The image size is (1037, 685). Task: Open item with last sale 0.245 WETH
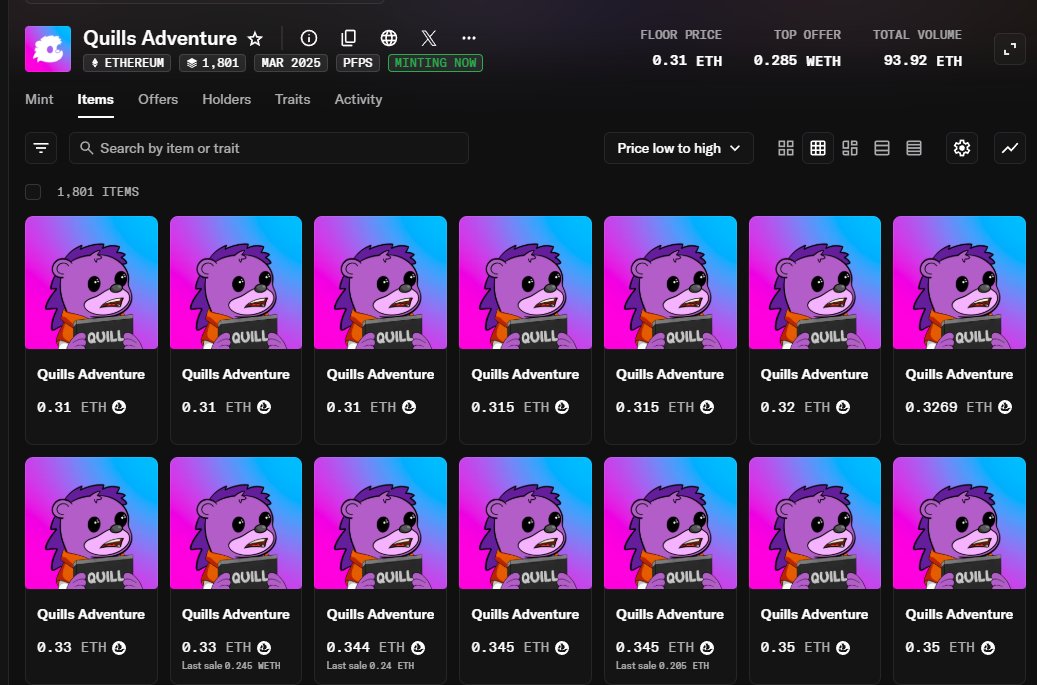(x=235, y=570)
